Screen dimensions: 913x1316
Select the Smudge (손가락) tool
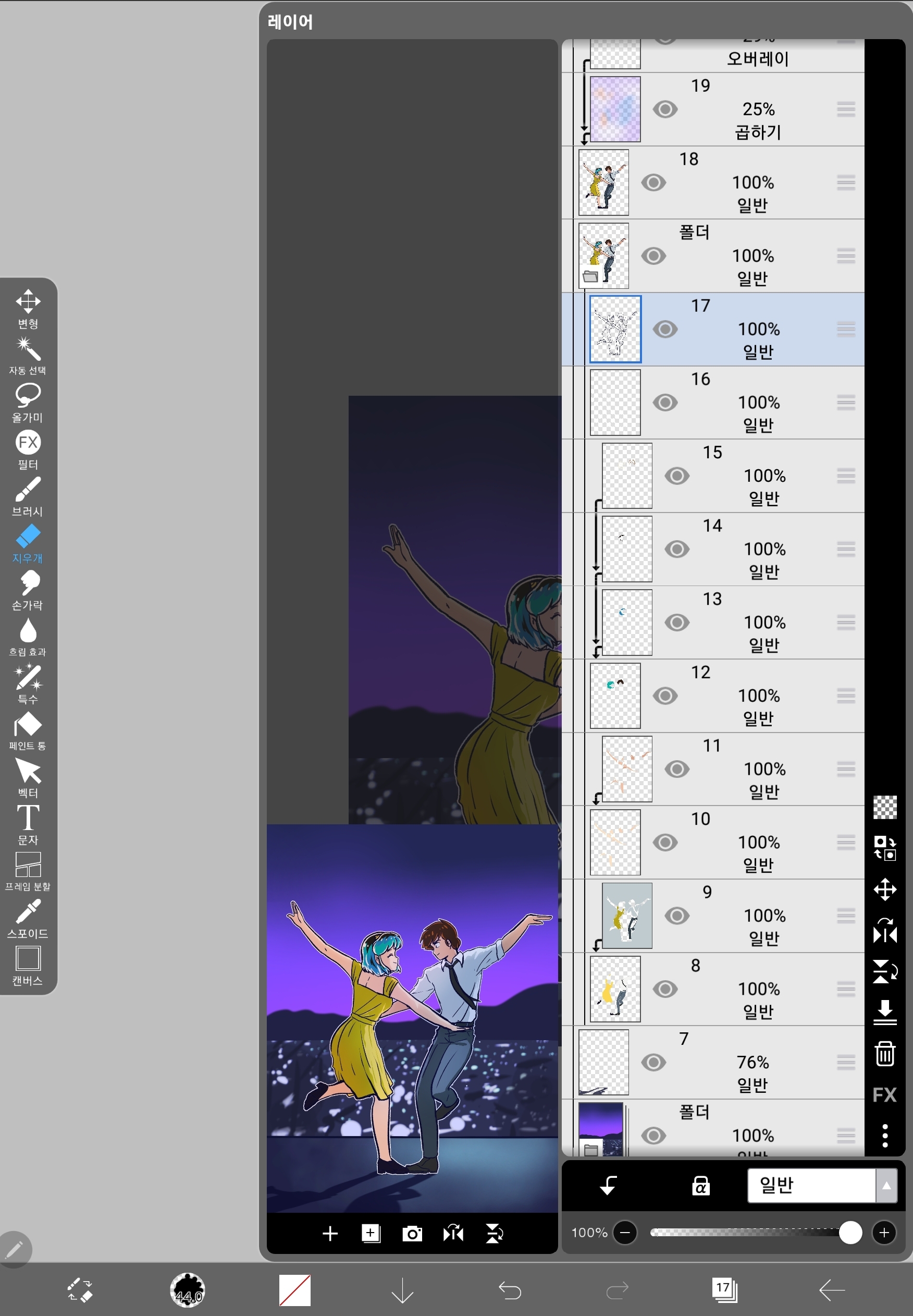point(28,591)
